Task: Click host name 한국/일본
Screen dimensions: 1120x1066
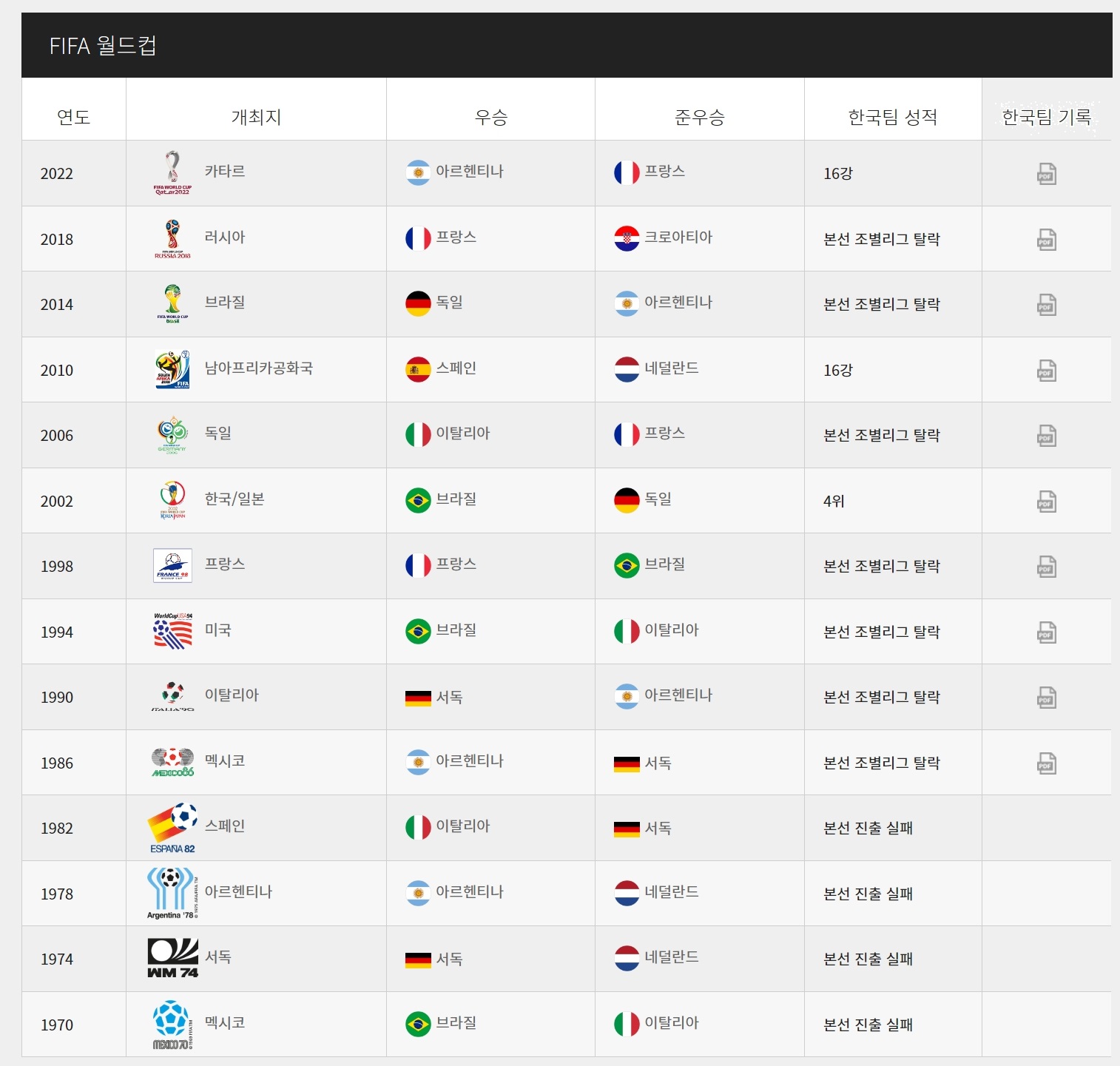Action: tap(235, 499)
